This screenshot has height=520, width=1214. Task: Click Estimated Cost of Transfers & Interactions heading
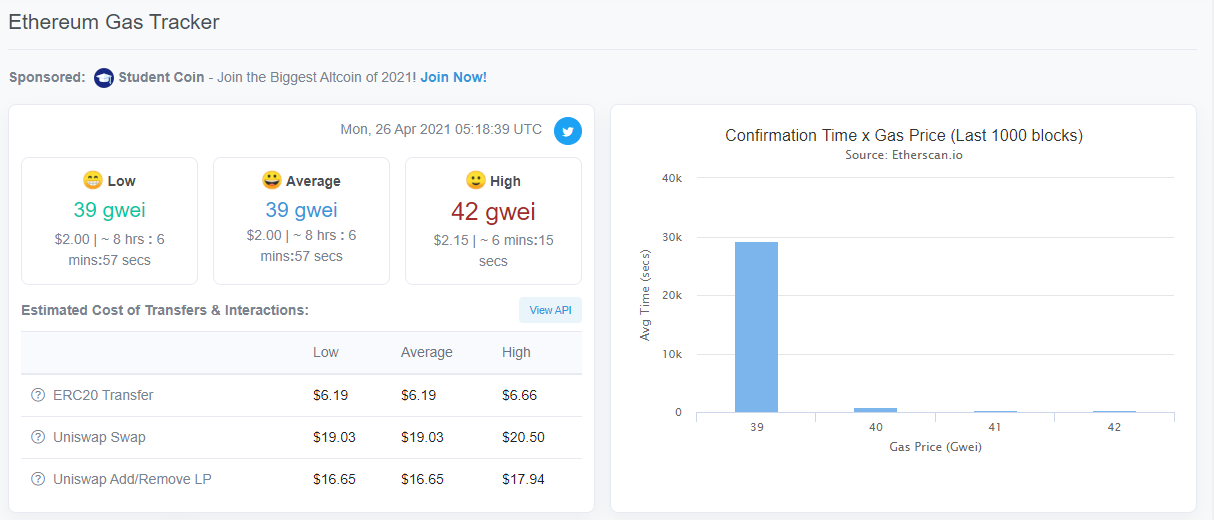coord(165,310)
